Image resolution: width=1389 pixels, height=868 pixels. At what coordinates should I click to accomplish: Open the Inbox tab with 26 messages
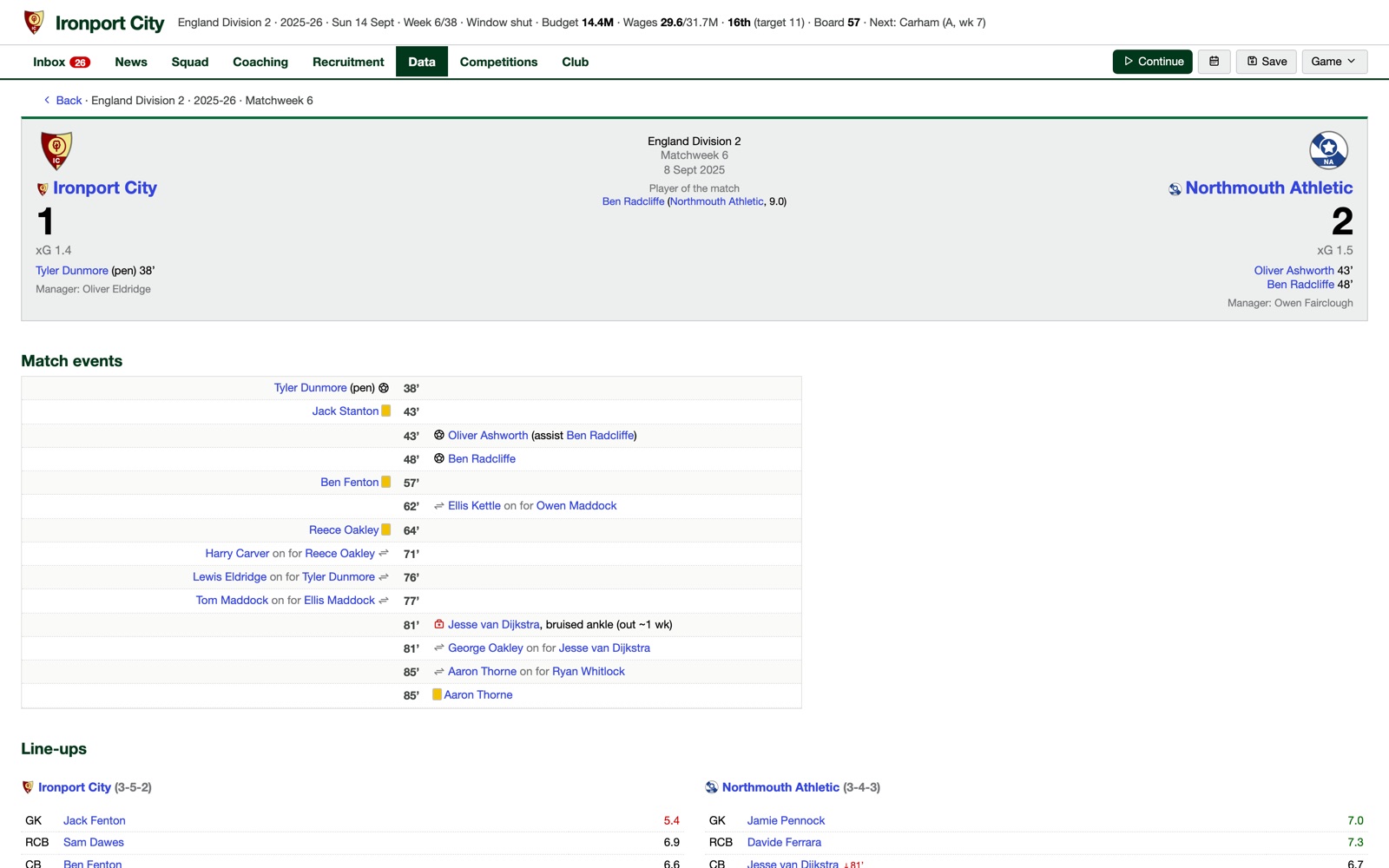(61, 62)
